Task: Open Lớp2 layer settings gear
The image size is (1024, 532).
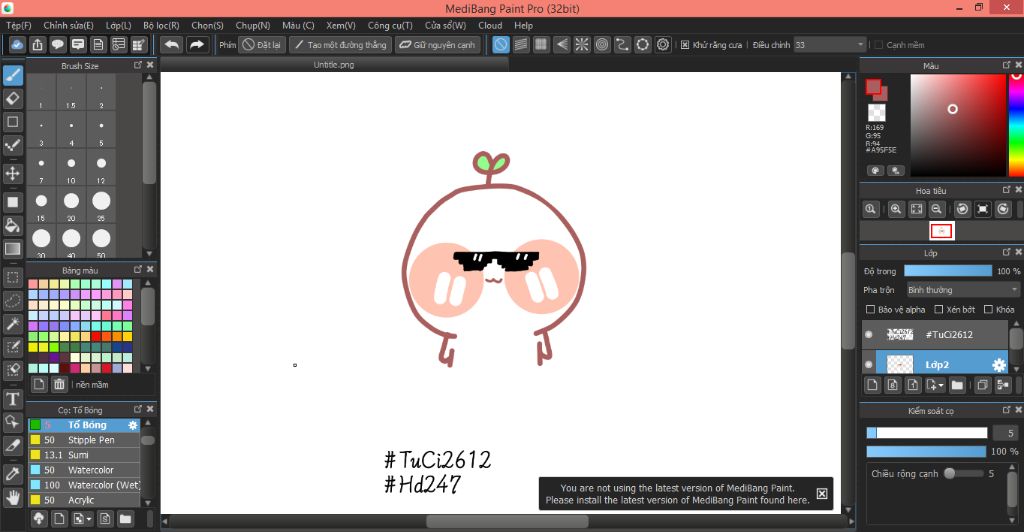Action: click(x=999, y=365)
